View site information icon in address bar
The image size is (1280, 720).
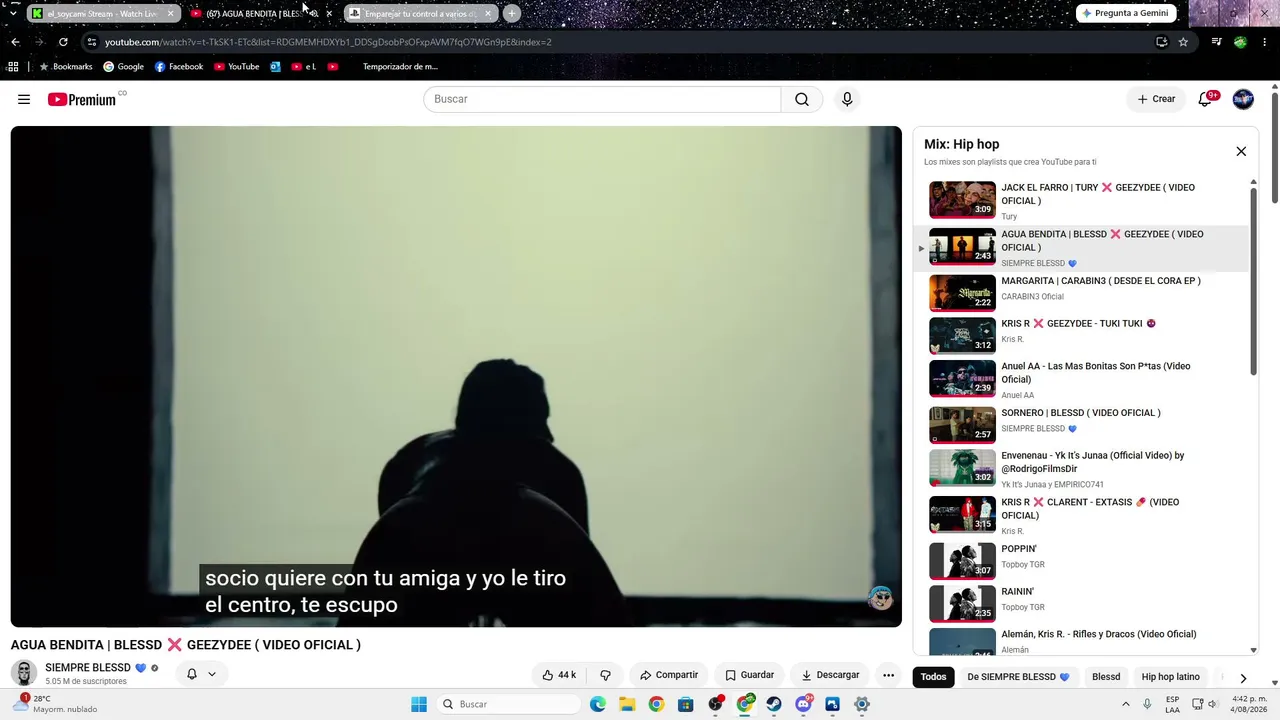92,42
